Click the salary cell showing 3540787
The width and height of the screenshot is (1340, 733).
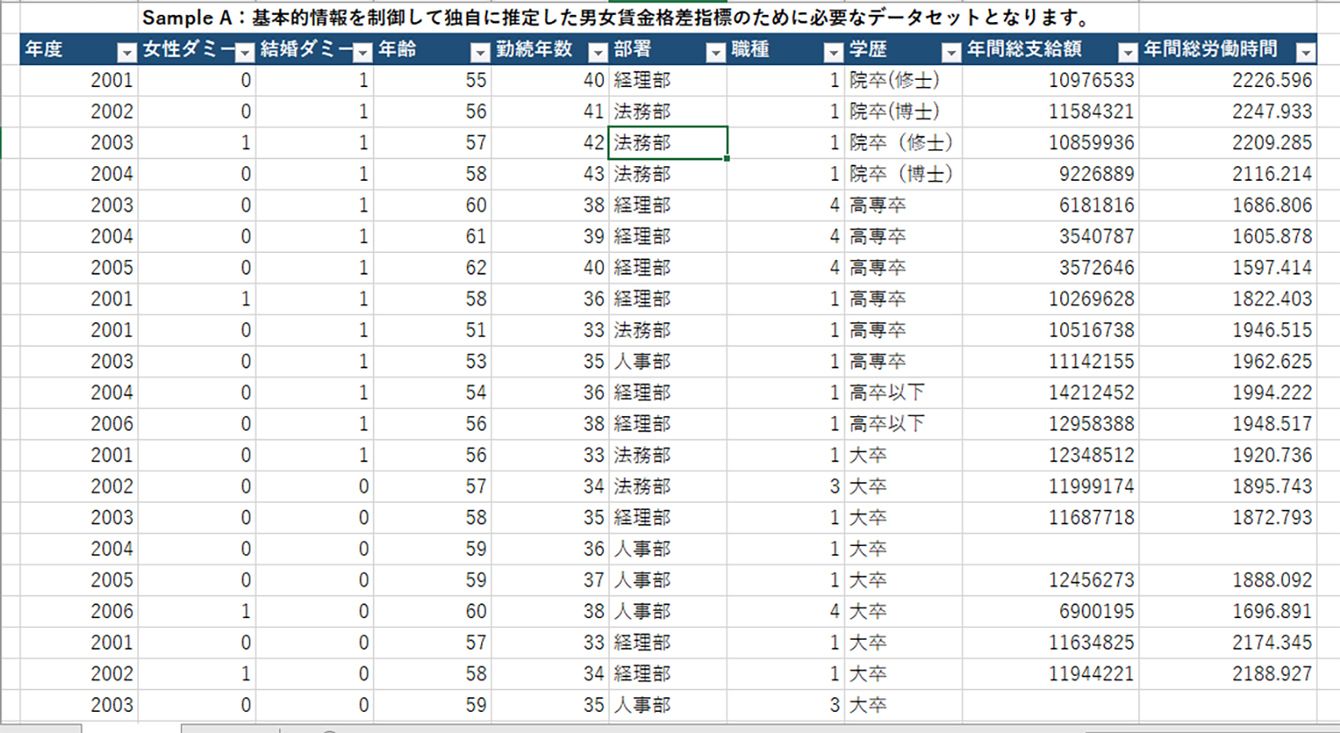(x=1049, y=237)
